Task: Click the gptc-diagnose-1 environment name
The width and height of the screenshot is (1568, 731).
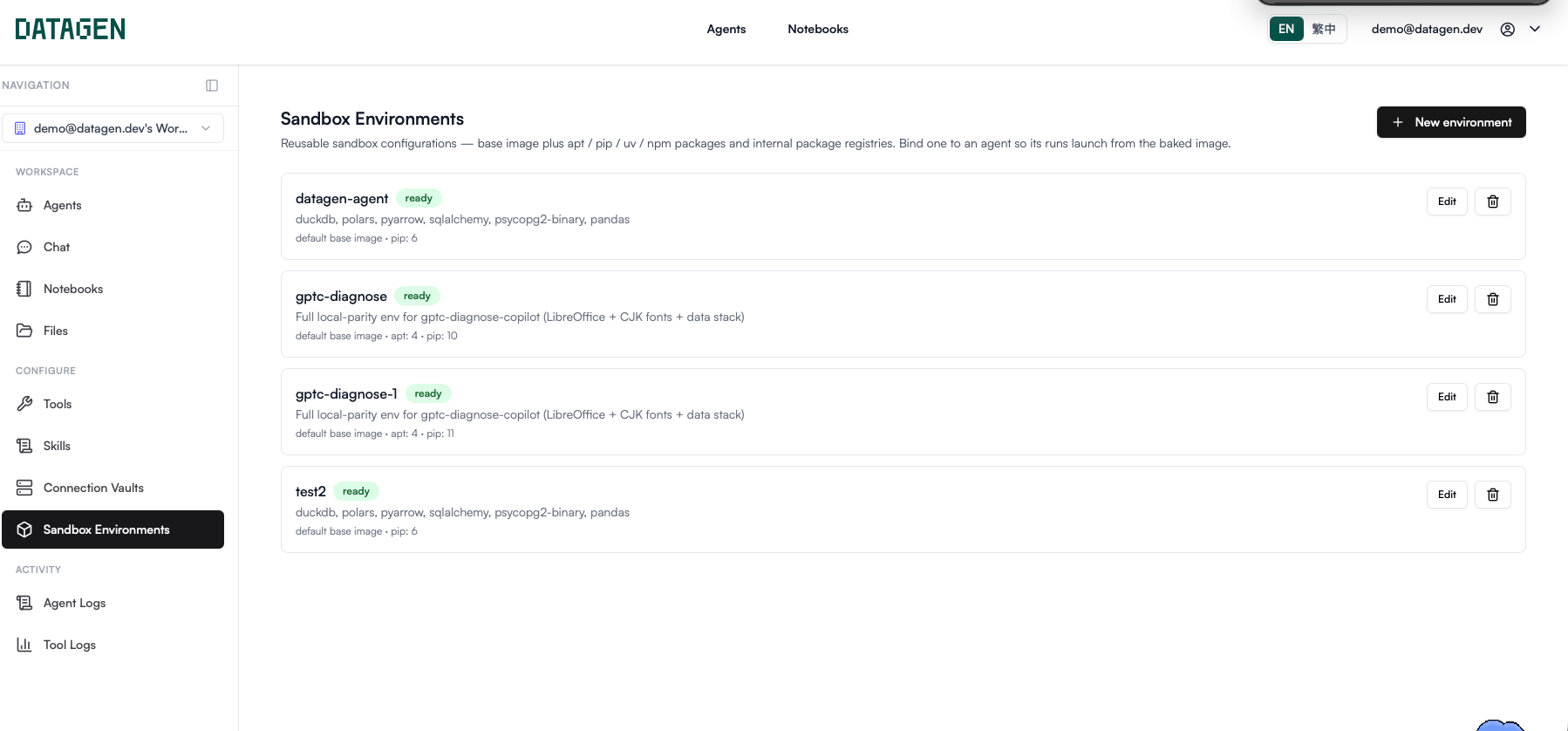Action: coord(346,394)
